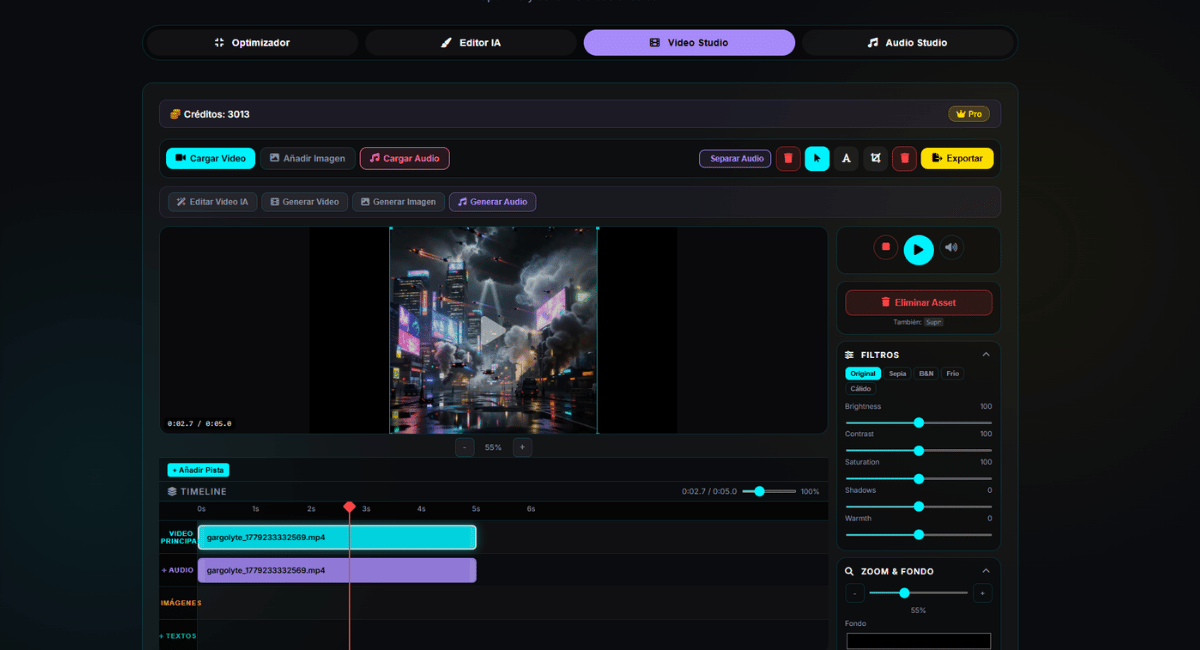
Task: Open the Video Studio tab
Action: point(689,43)
